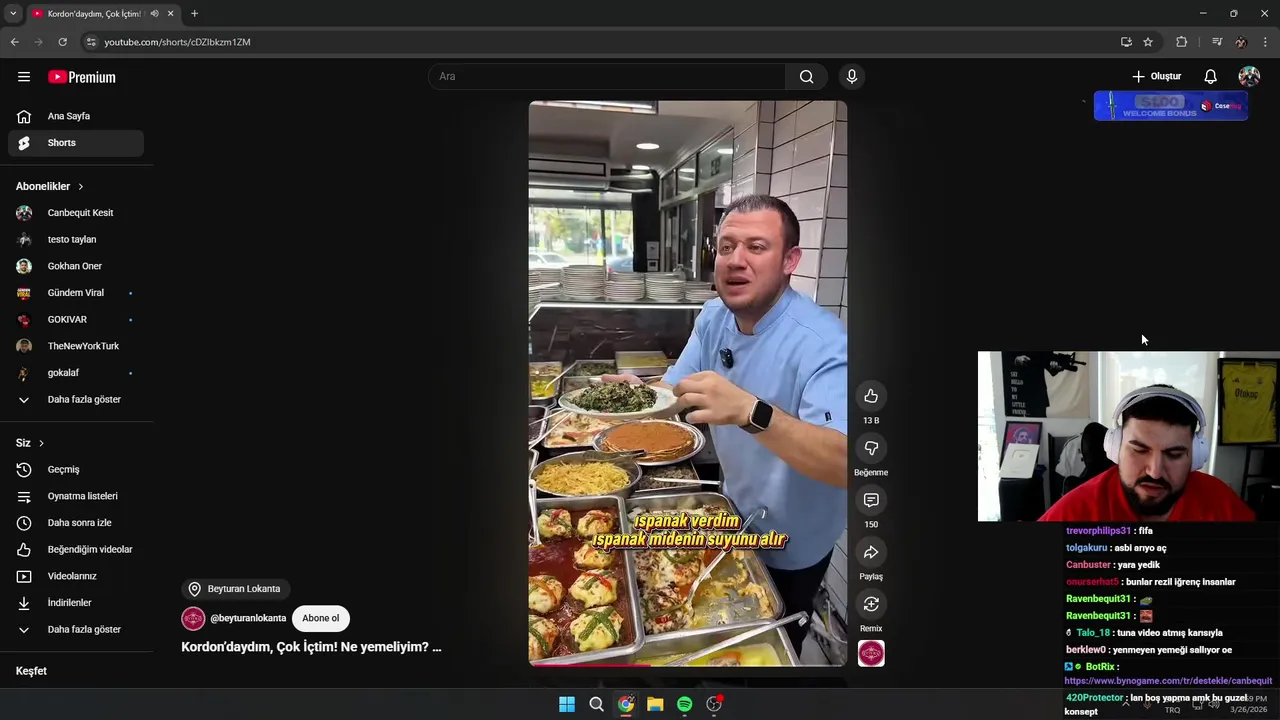Pause the Short by clicking the video
The height and width of the screenshot is (720, 1280).
coord(688,383)
